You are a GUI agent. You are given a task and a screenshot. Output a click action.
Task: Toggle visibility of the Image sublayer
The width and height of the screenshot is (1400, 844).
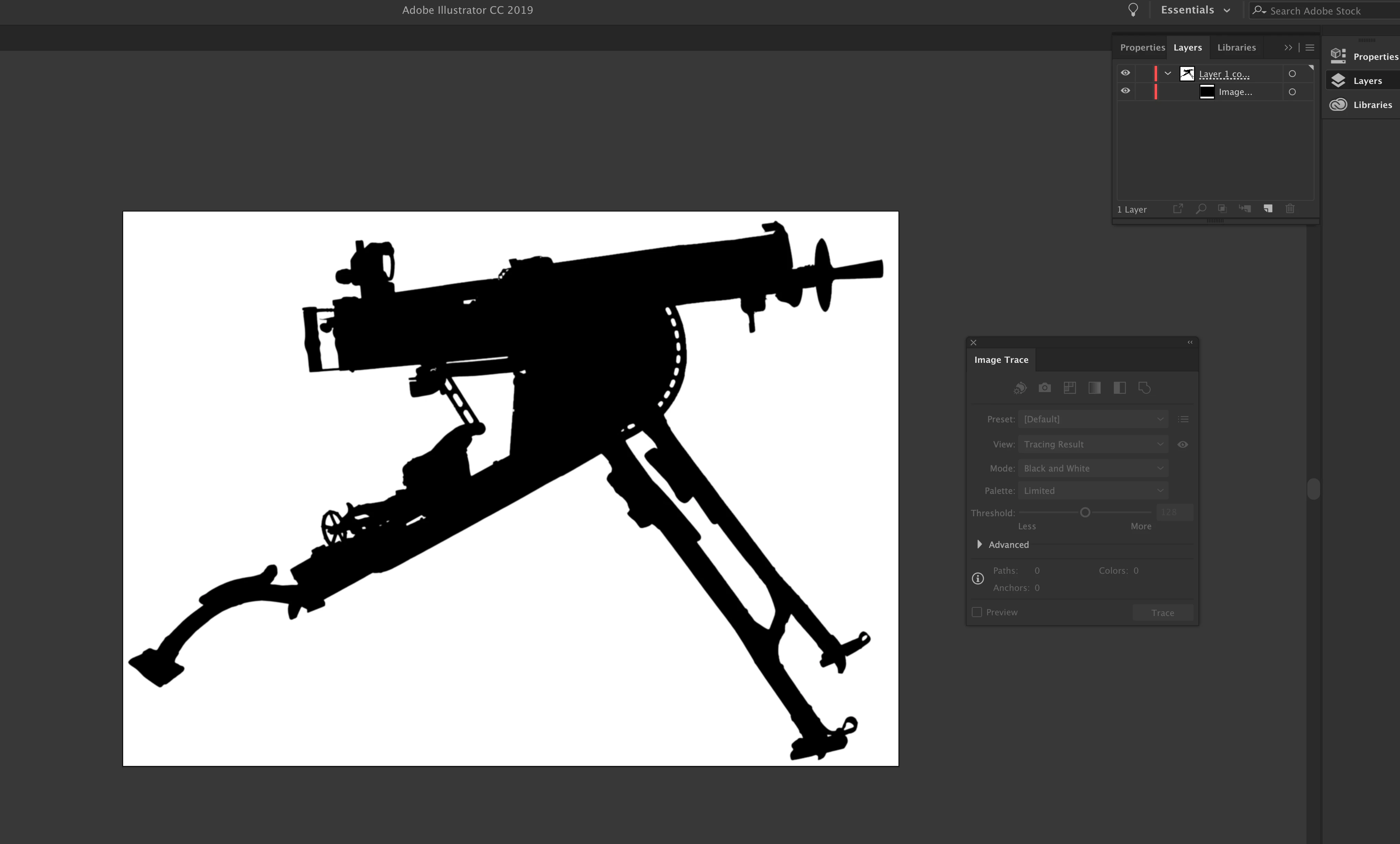coord(1125,91)
